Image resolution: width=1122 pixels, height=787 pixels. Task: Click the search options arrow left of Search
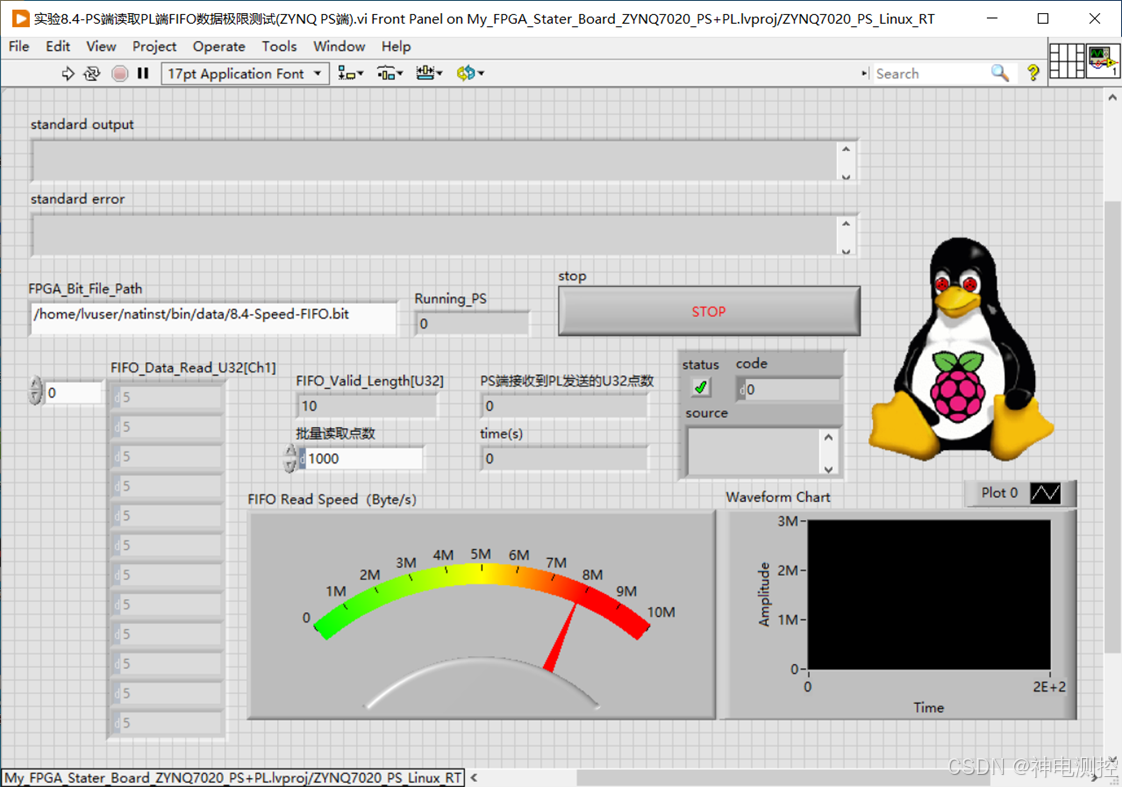864,73
